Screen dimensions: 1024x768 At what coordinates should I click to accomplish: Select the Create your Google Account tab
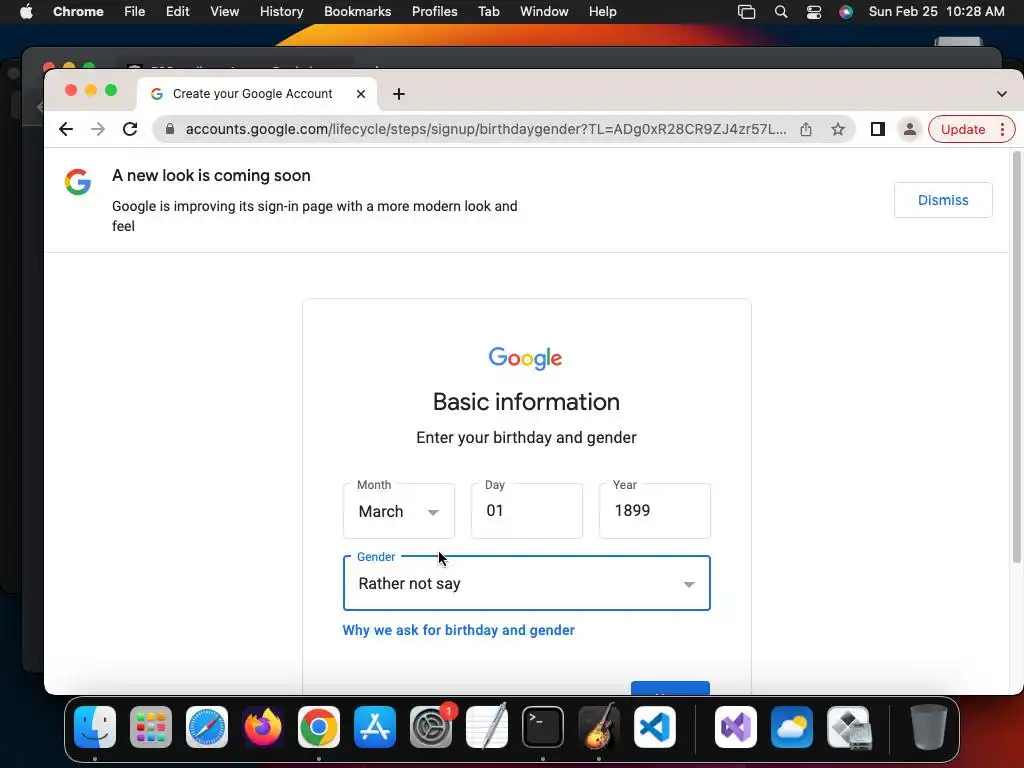point(257,94)
